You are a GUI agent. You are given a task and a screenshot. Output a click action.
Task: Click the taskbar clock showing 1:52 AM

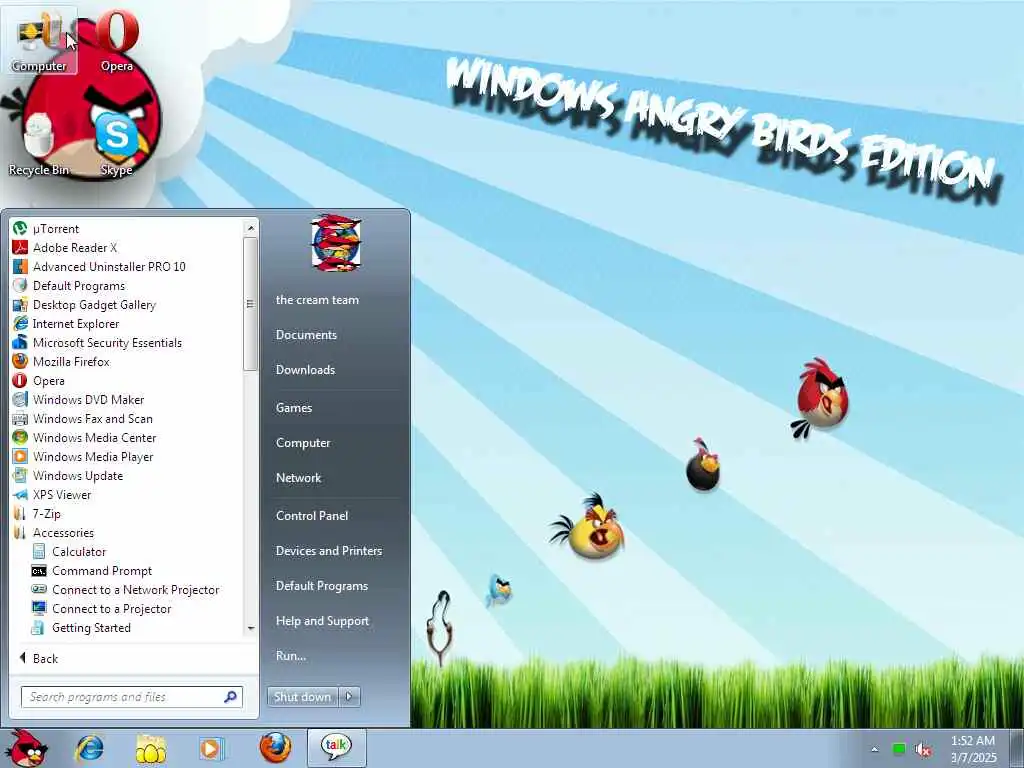coord(973,749)
